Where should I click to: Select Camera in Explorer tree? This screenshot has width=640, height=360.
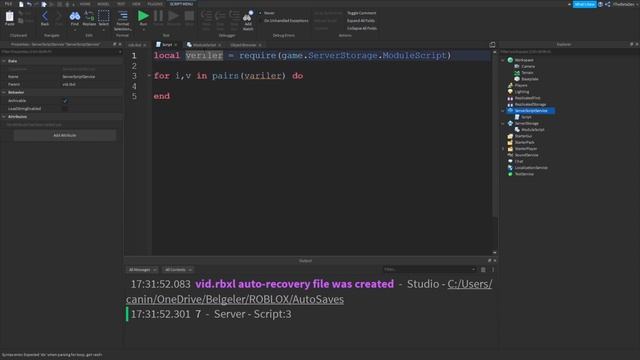[528, 66]
